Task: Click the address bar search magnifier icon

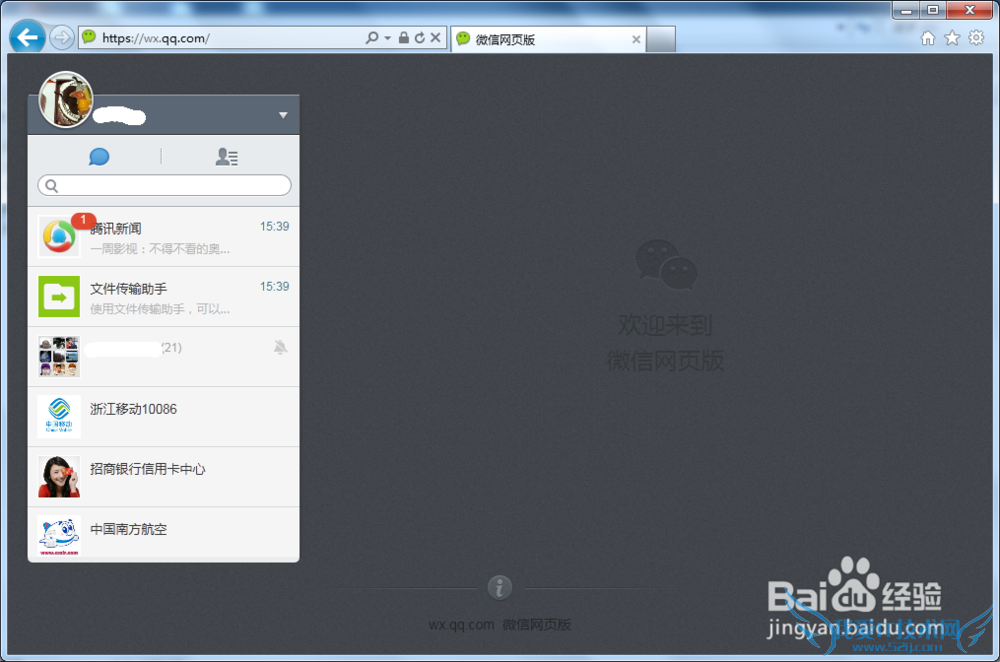Action: (372, 38)
